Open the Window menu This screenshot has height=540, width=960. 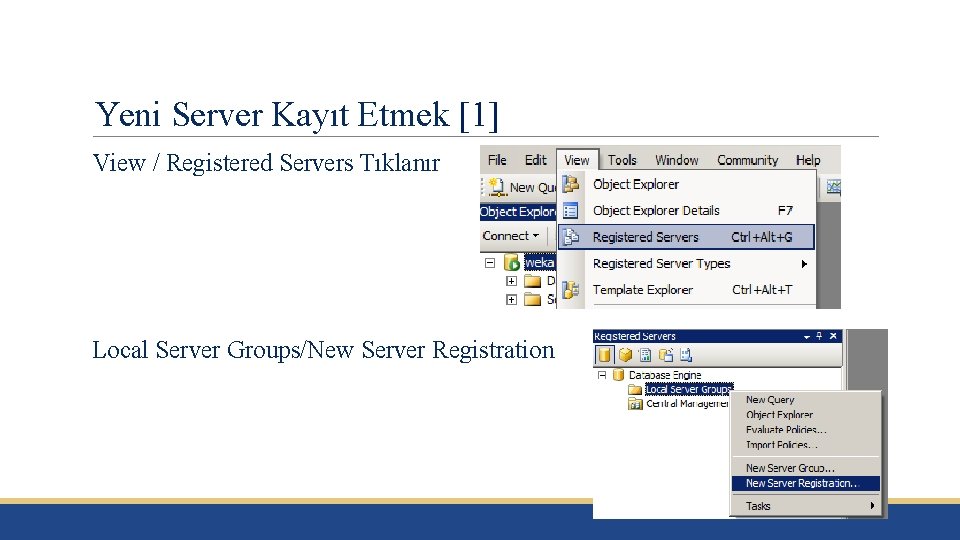coord(677,160)
